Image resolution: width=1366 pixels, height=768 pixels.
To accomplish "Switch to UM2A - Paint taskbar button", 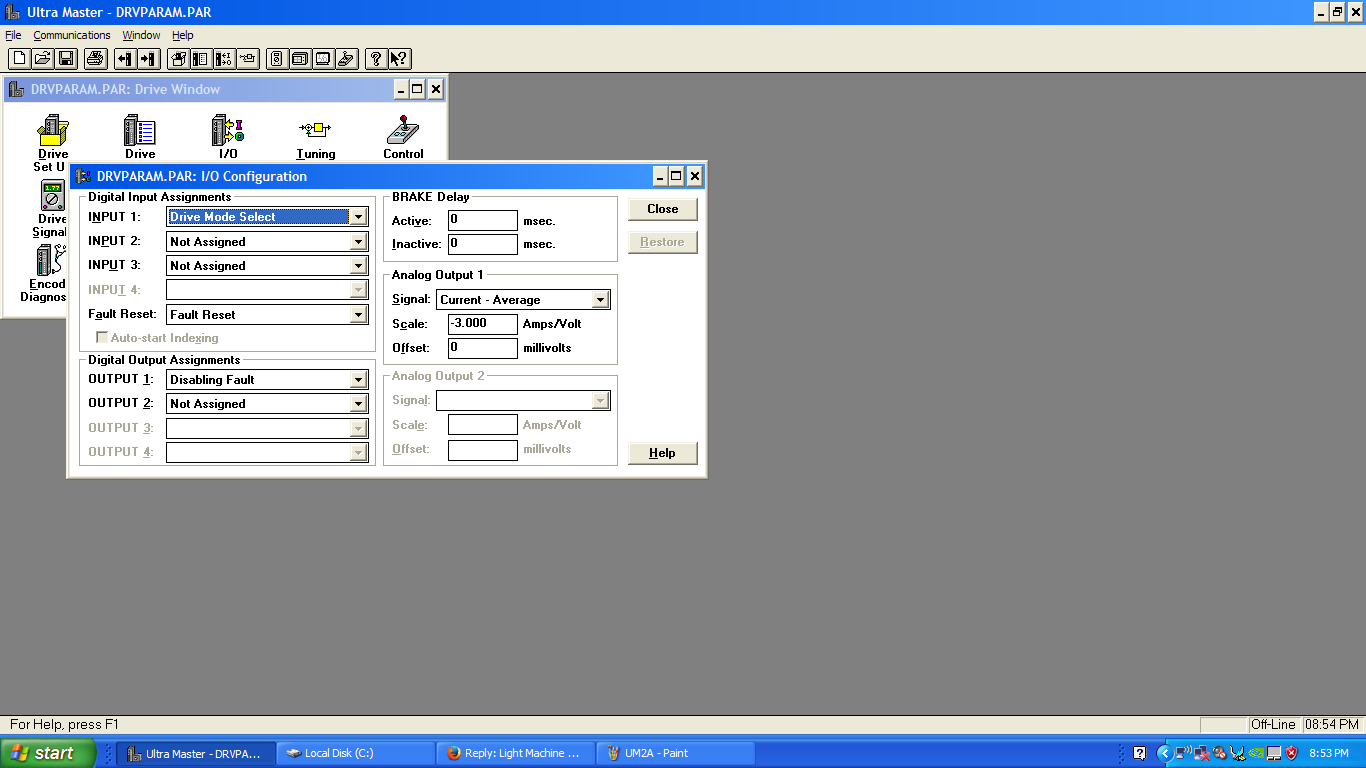I will click(675, 753).
